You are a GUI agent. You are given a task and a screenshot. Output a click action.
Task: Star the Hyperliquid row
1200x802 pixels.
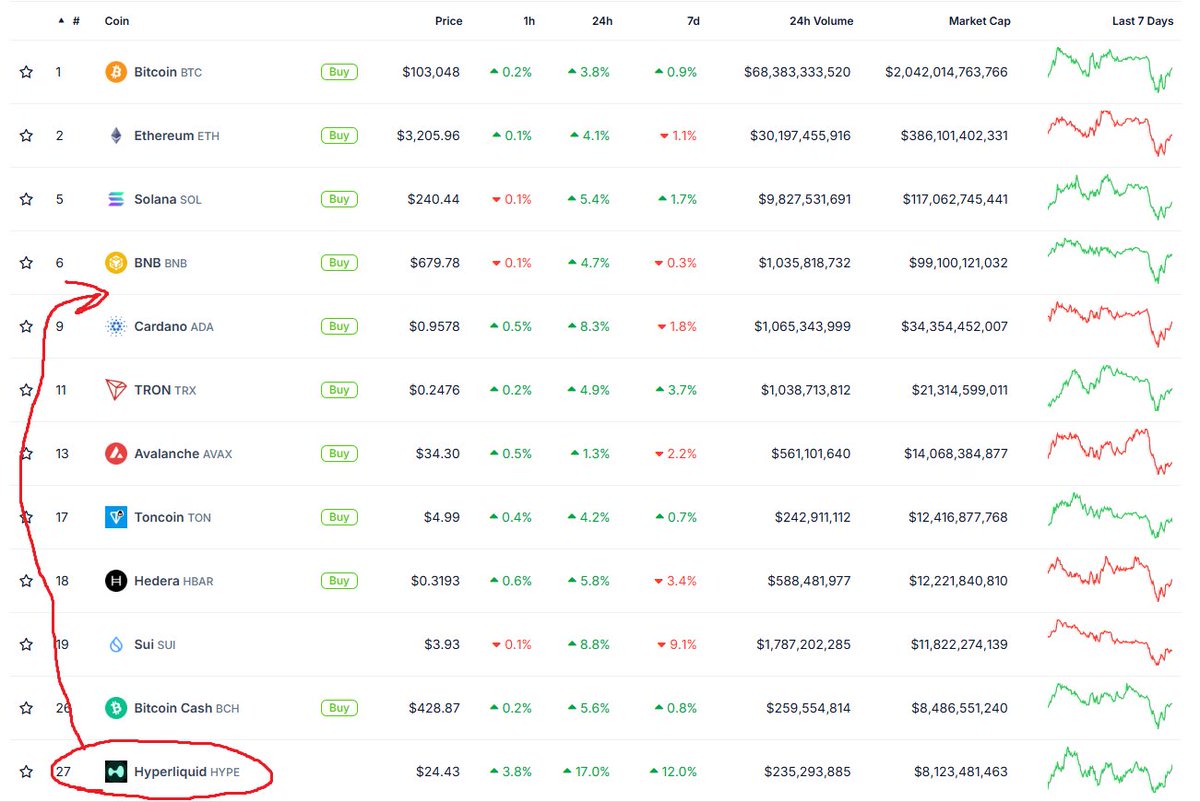tap(26, 771)
